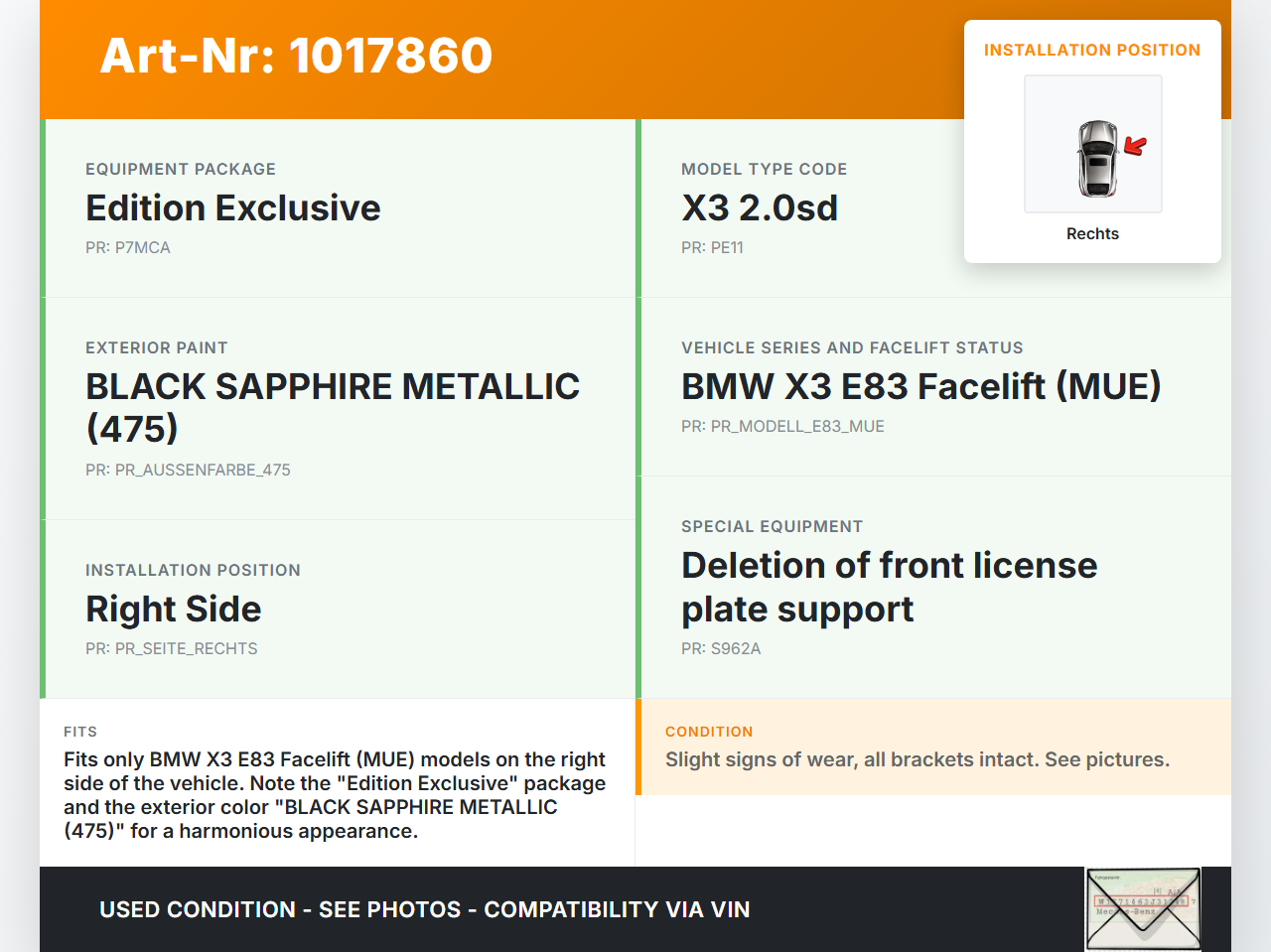The height and width of the screenshot is (952, 1271).
Task: Click the BMW X3 E83 Facelift (MUE) title
Action: click(x=919, y=386)
